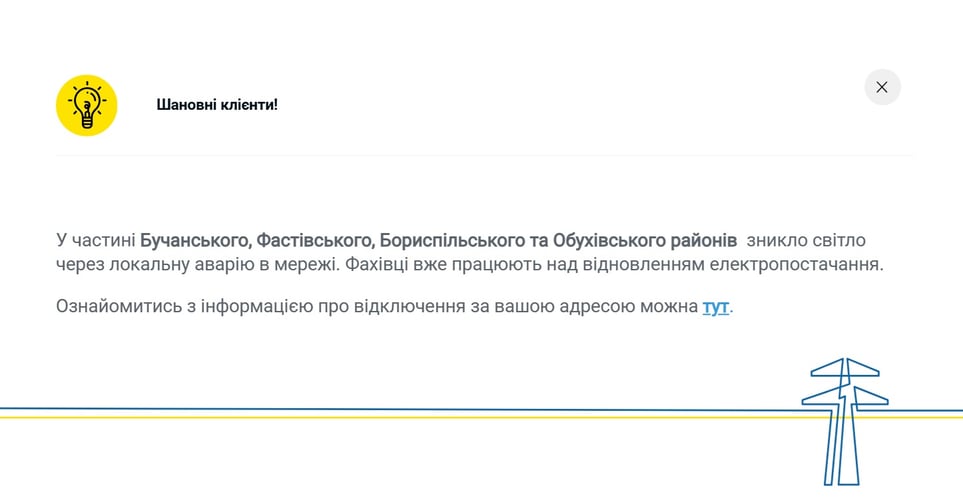Open the 'тут' outage information link
This screenshot has height=500, width=963.
coord(715,306)
